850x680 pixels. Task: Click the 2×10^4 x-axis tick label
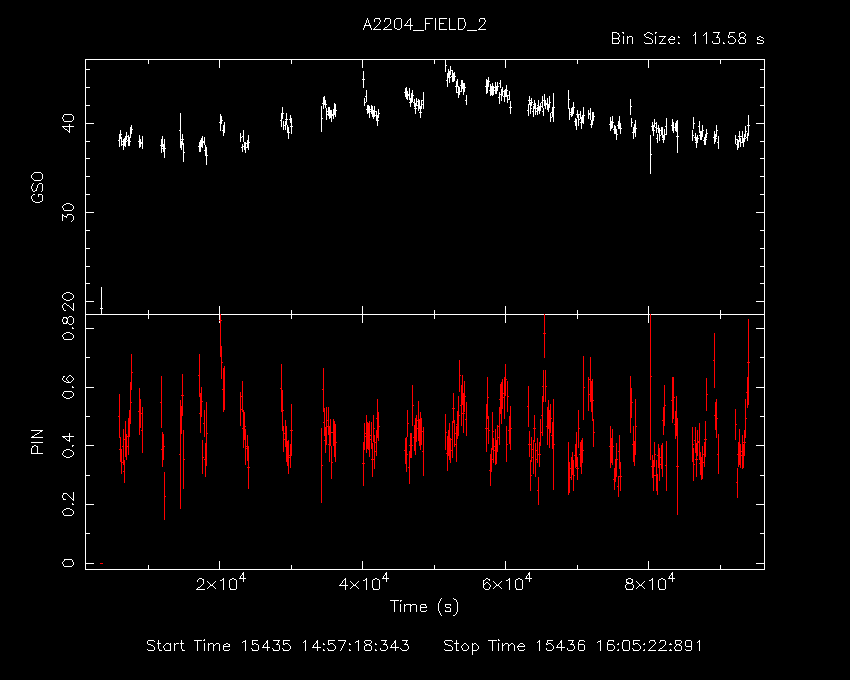pyautogui.click(x=220, y=583)
